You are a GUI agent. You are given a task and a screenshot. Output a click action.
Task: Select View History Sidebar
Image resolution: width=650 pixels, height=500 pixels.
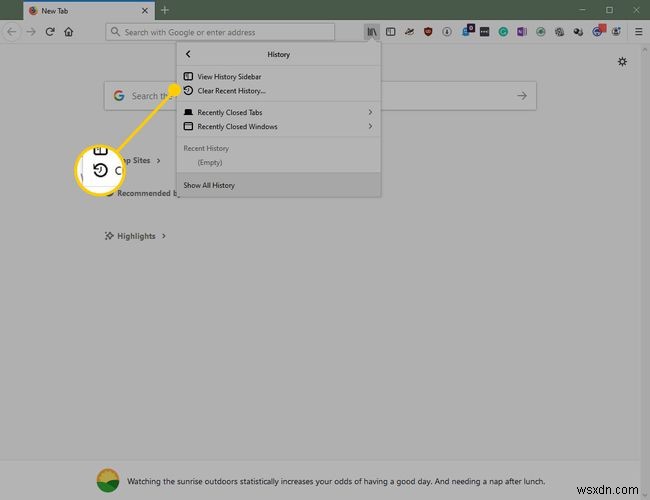click(x=279, y=77)
